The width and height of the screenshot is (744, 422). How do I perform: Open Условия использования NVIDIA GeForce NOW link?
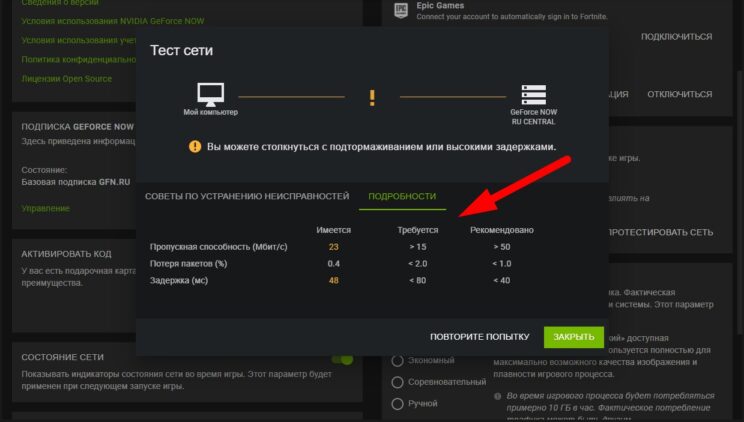point(92,23)
